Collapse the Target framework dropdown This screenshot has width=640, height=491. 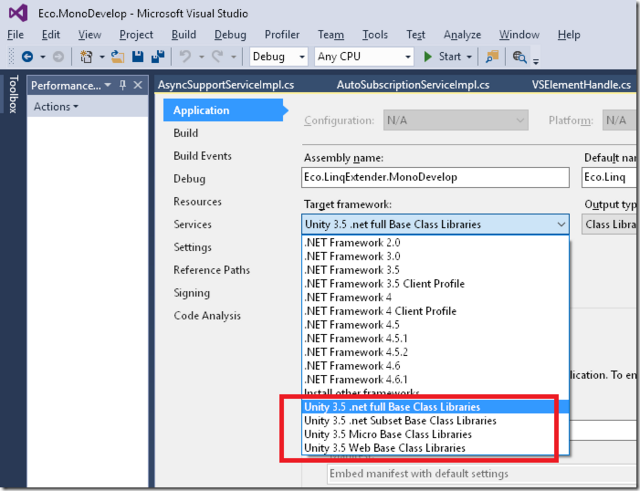tap(561, 224)
